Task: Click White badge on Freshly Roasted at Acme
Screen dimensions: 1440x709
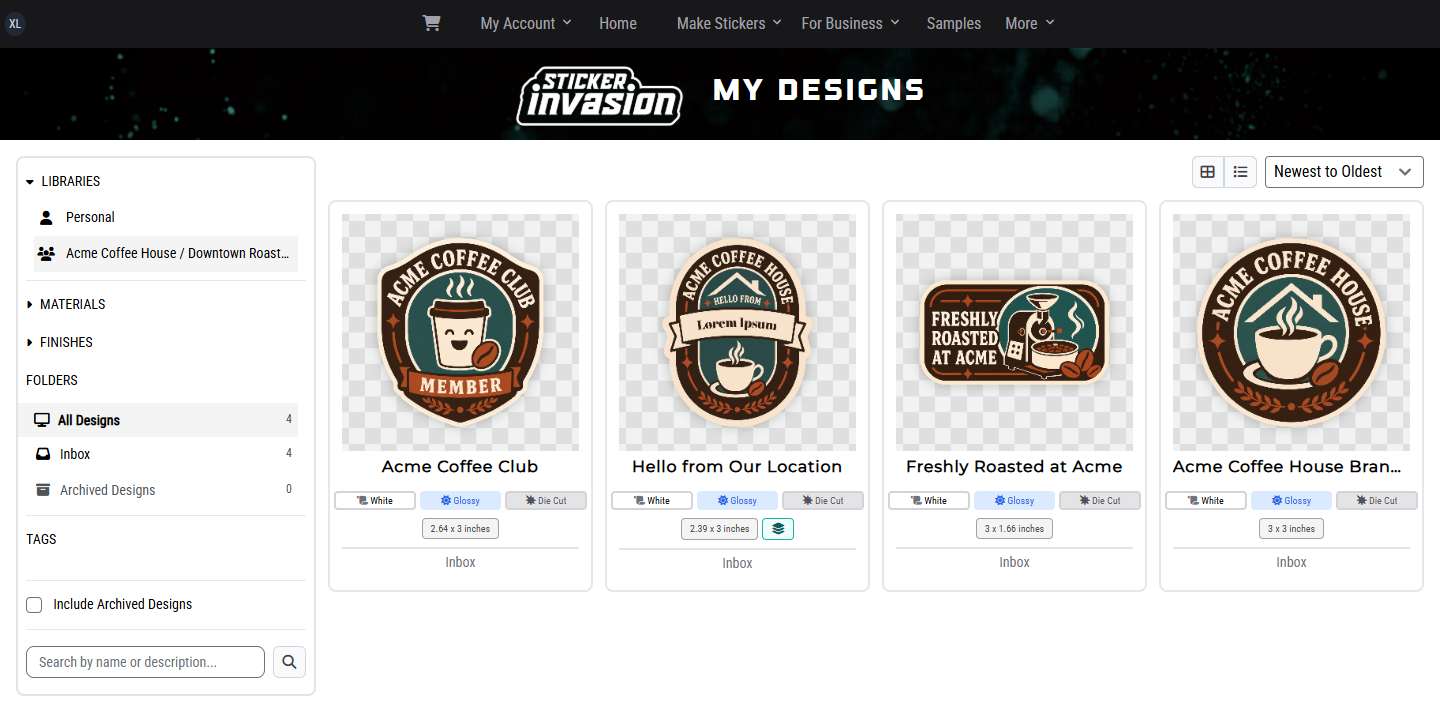Action: [929, 501]
